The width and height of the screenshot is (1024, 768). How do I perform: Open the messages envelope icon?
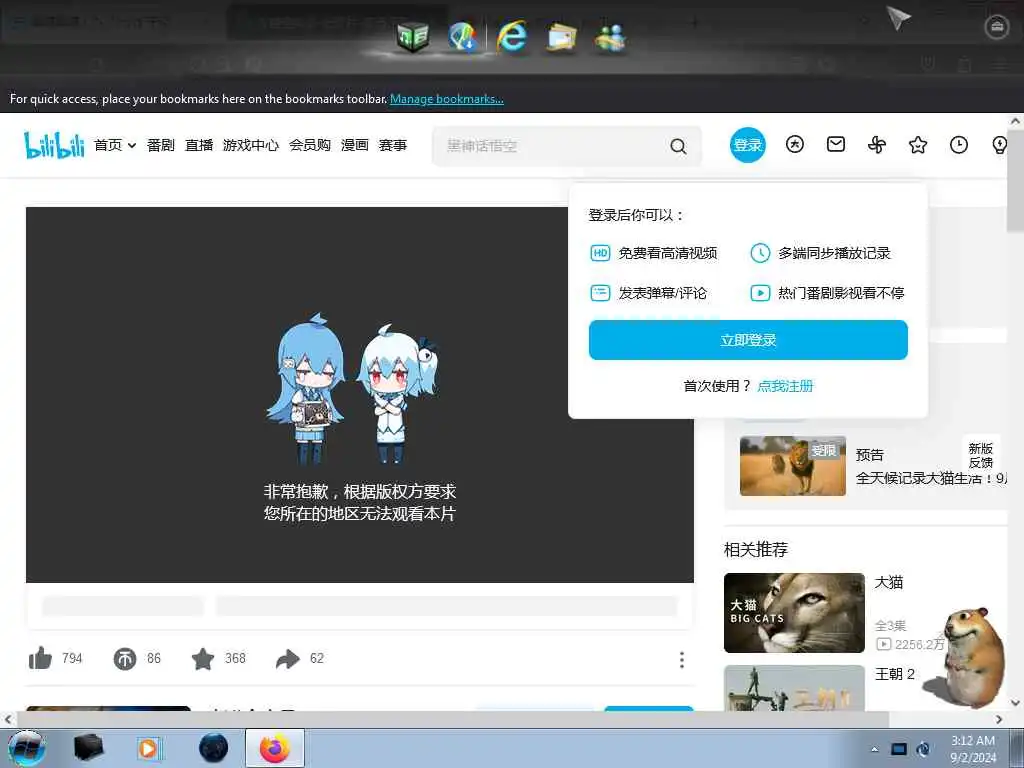(836, 144)
